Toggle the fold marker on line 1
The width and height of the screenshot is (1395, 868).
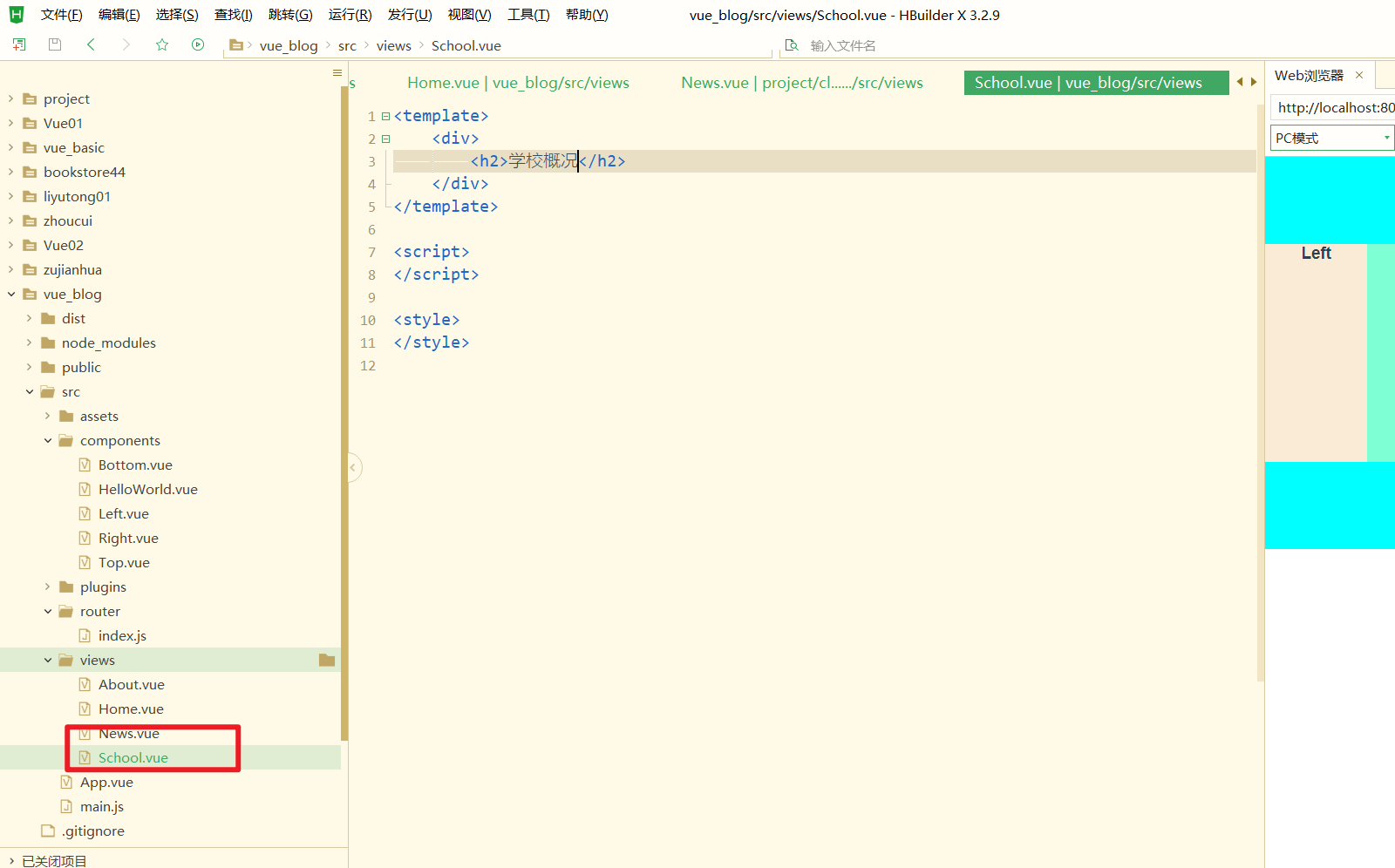coord(386,116)
